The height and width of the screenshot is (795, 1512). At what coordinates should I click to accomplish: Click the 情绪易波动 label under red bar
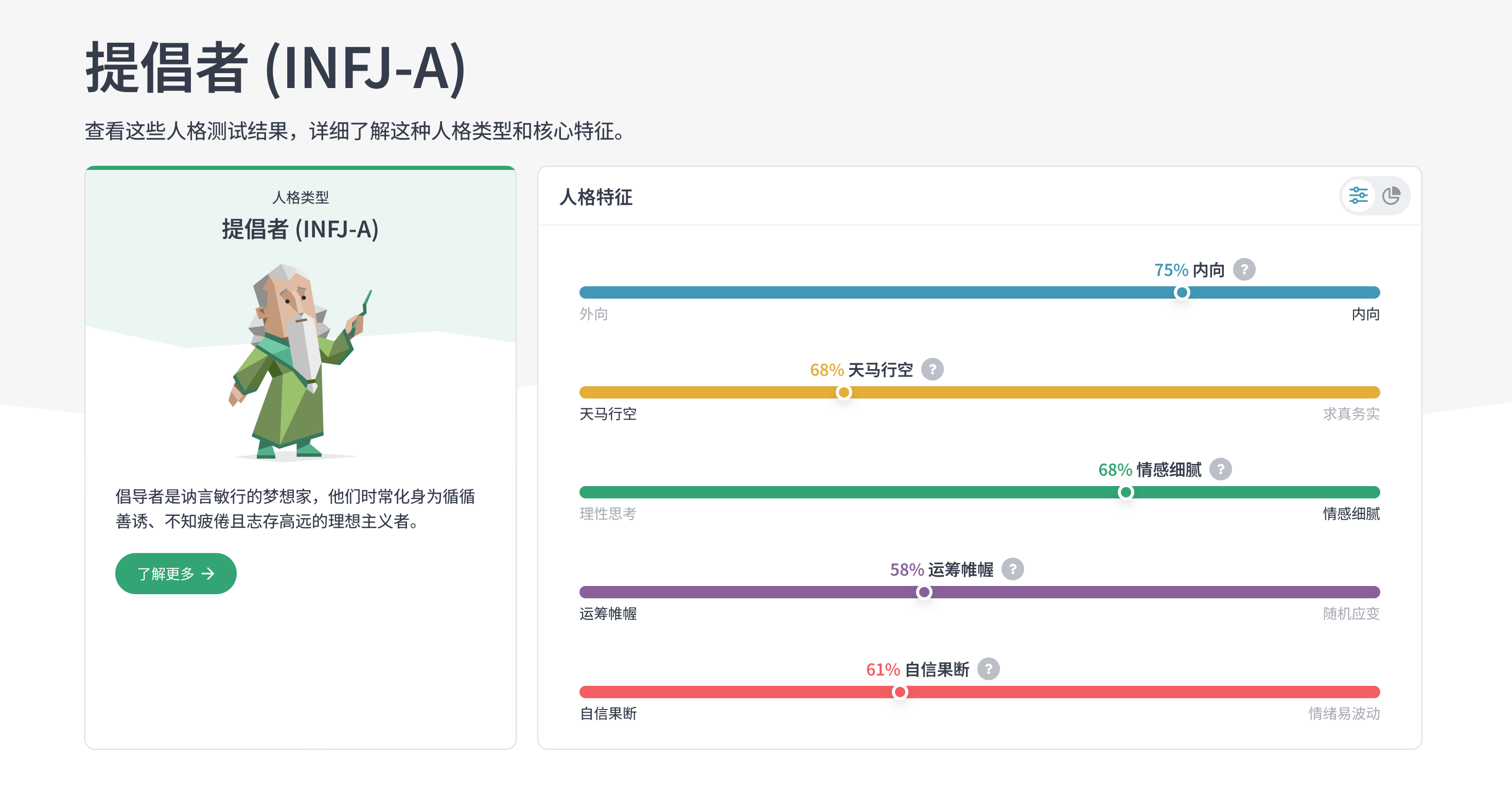[1344, 713]
